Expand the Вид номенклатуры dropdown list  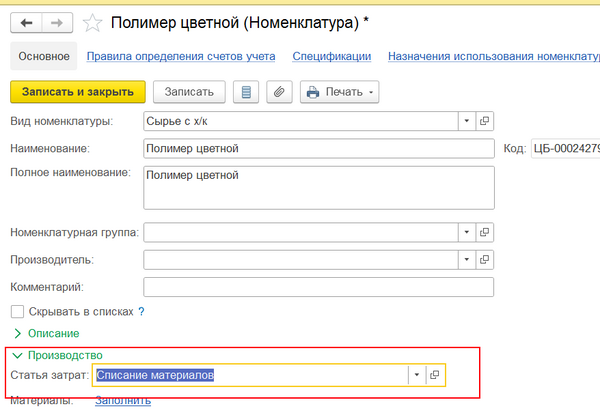pos(466,121)
